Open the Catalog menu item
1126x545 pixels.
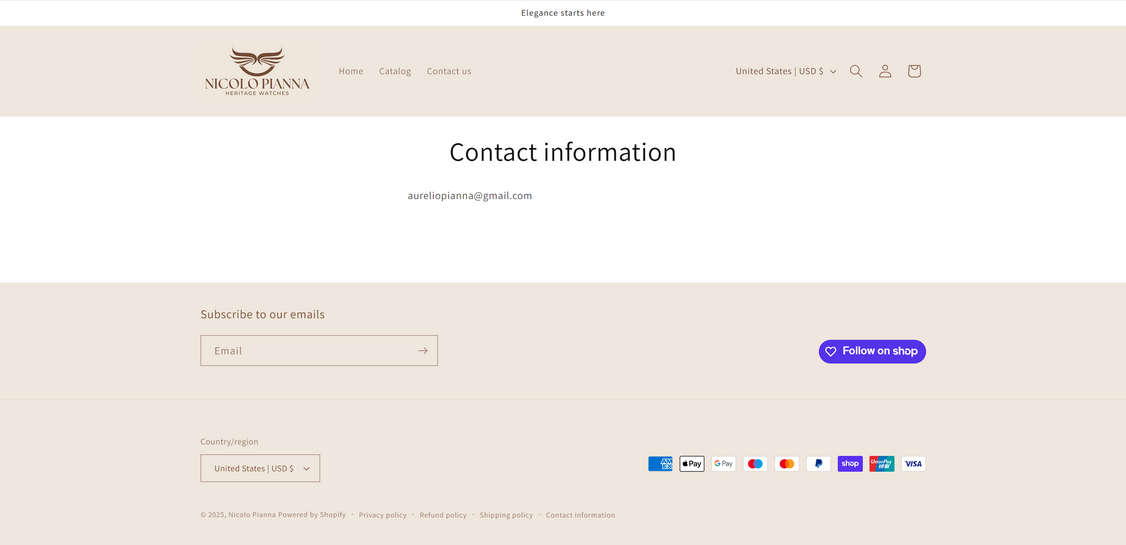click(x=395, y=71)
